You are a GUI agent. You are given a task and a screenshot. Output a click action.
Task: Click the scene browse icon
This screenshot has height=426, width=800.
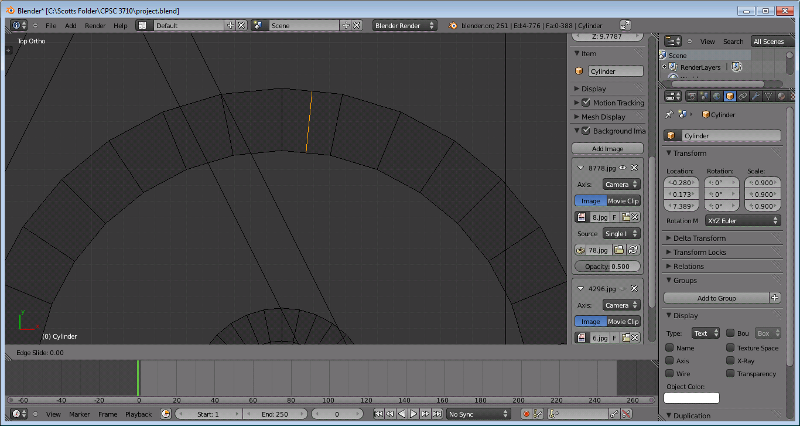pos(259,25)
